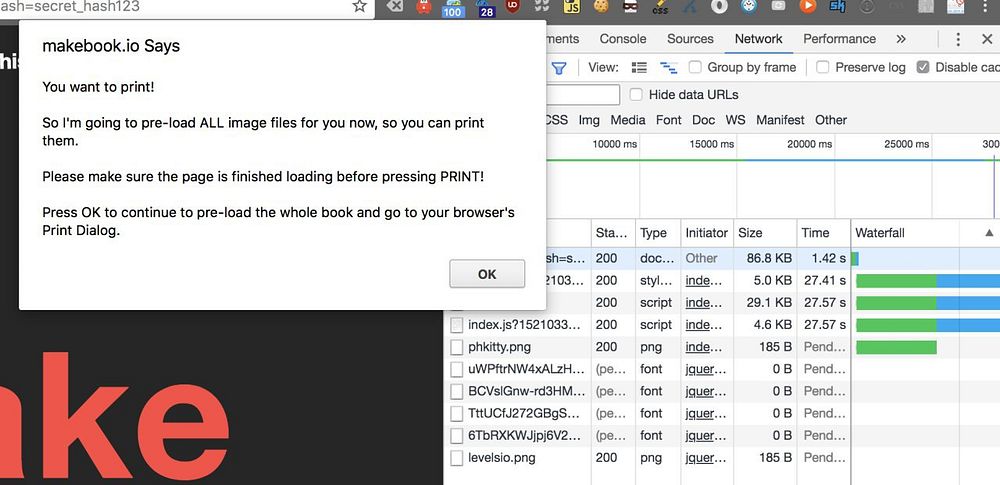Filter requests by WS type
The image size is (1000, 485).
735,120
